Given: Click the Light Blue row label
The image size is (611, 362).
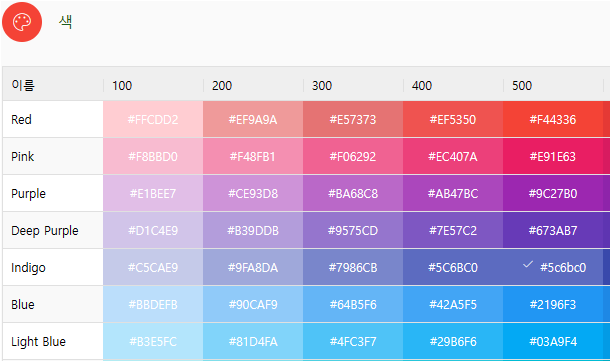Looking at the screenshot, I should (x=39, y=342).
